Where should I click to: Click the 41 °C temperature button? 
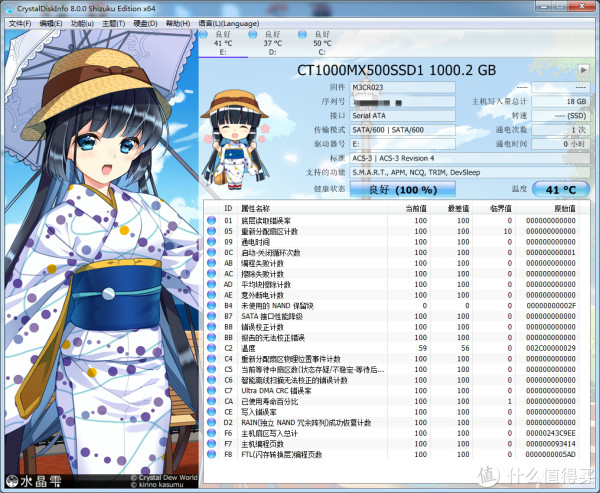coord(561,189)
